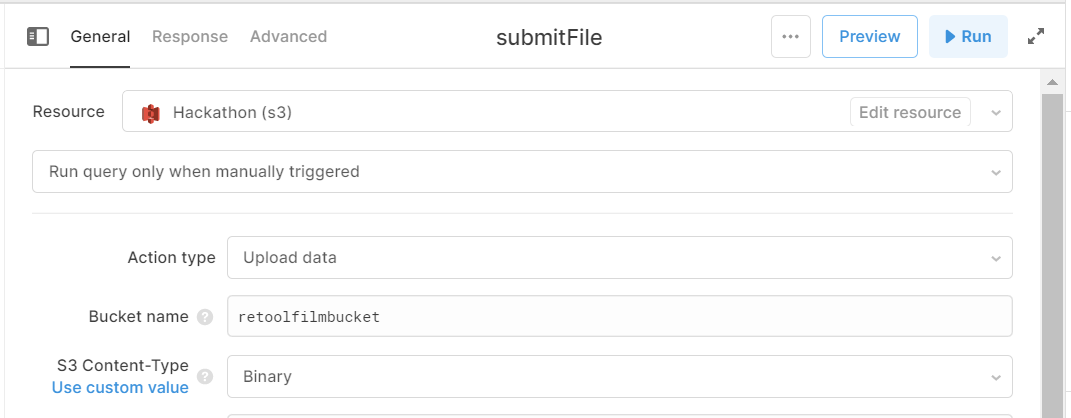The image size is (1071, 418).
Task: Click the S3 resource icon next to Hackathon
Action: (150, 113)
